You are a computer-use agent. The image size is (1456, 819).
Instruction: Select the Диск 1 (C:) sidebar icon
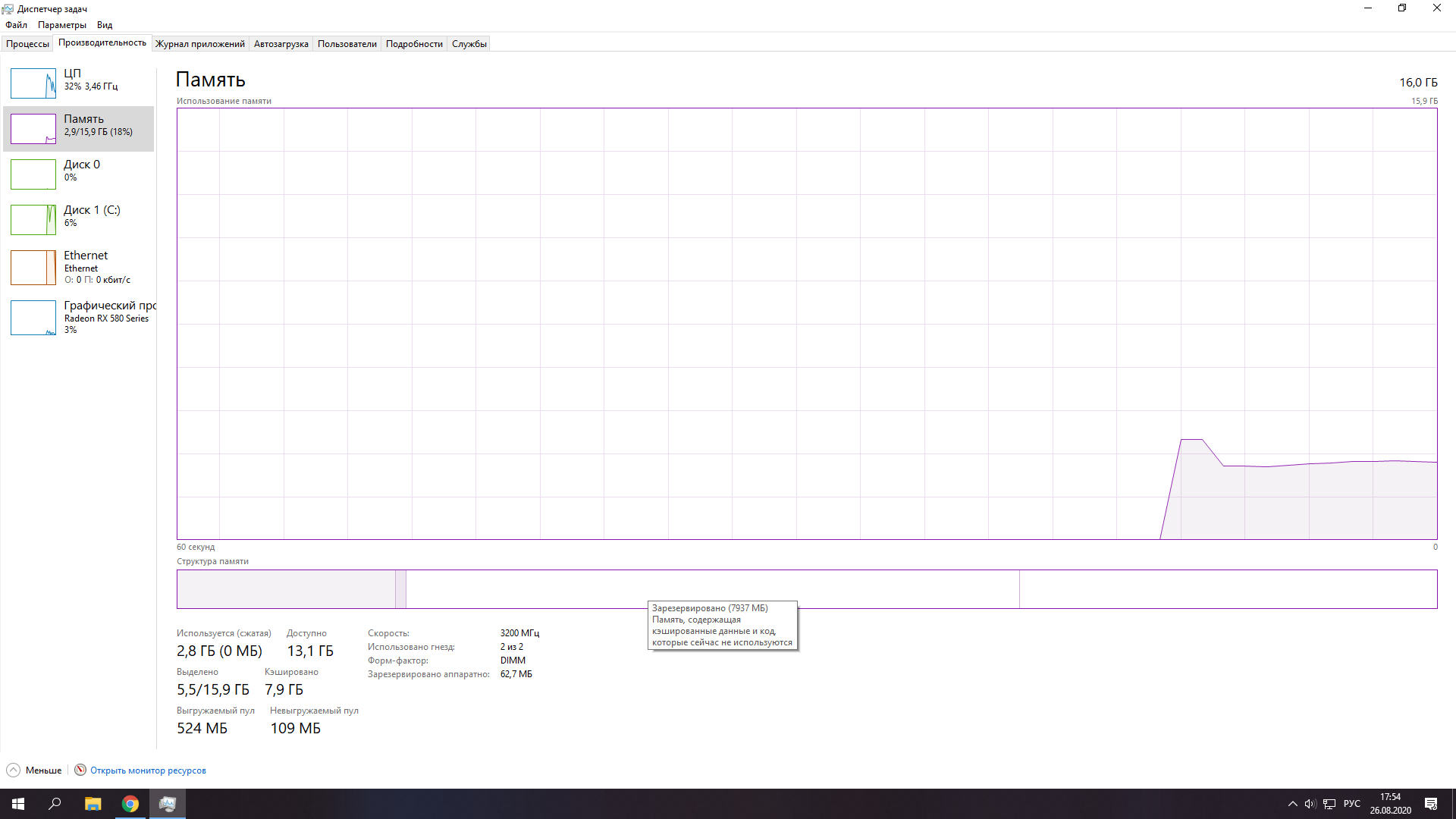click(32, 217)
